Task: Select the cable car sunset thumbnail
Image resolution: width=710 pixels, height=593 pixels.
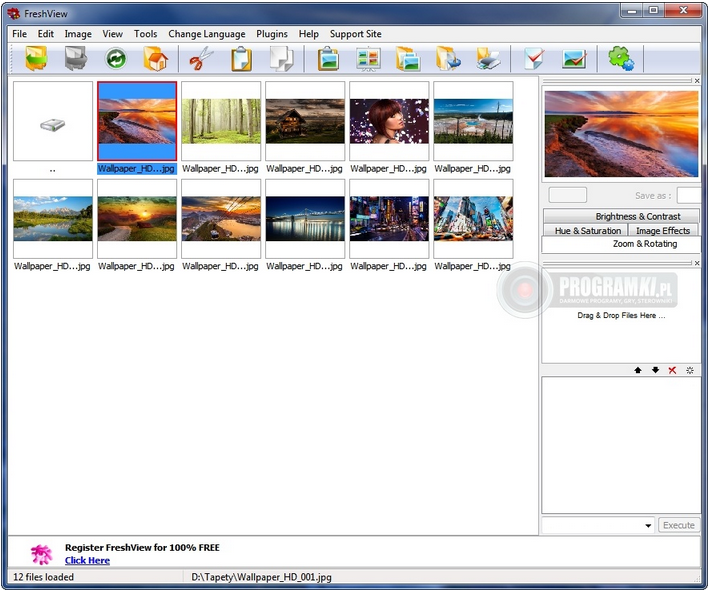Action: point(221,219)
